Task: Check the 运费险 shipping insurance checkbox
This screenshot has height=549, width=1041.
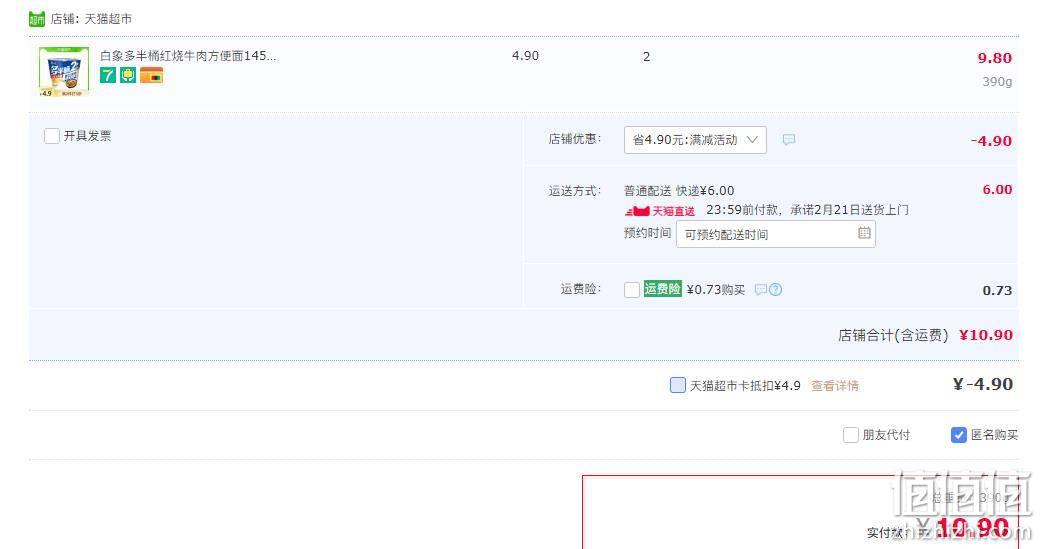Action: (632, 290)
